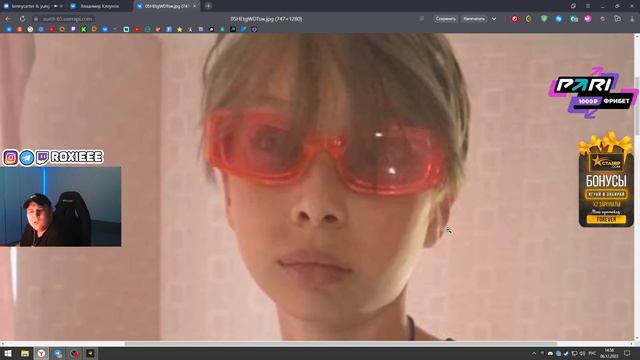Click the Напечатать print button
The height and width of the screenshot is (360, 640).
[x=474, y=19]
